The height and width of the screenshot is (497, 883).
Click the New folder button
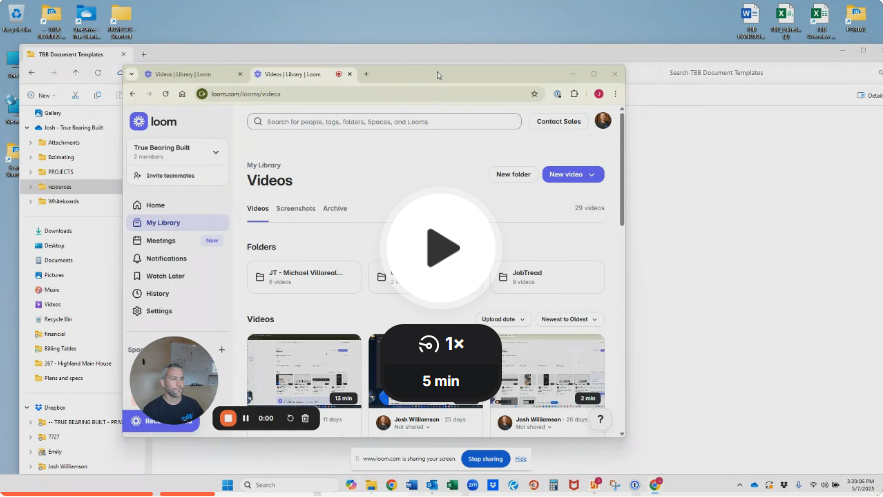(x=513, y=174)
